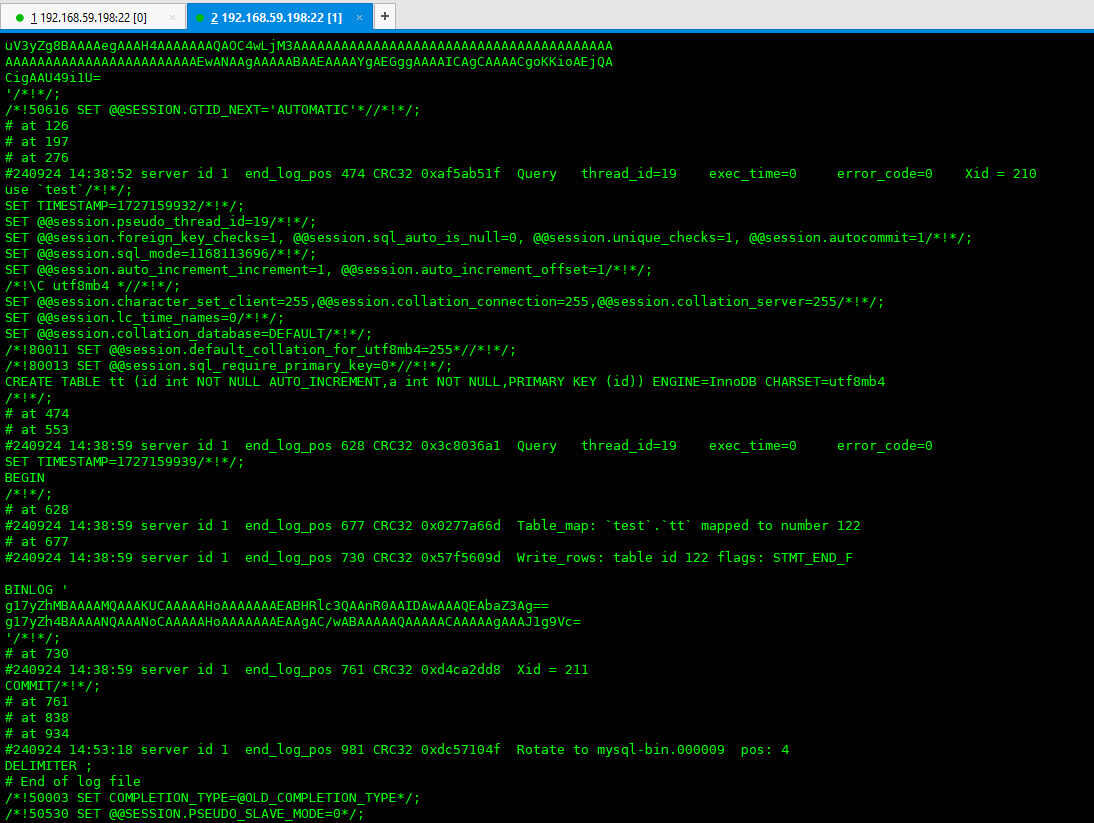
Task: Click the "/*!\C utf8mb4 *//*!*/;" line
Action: click(x=92, y=285)
